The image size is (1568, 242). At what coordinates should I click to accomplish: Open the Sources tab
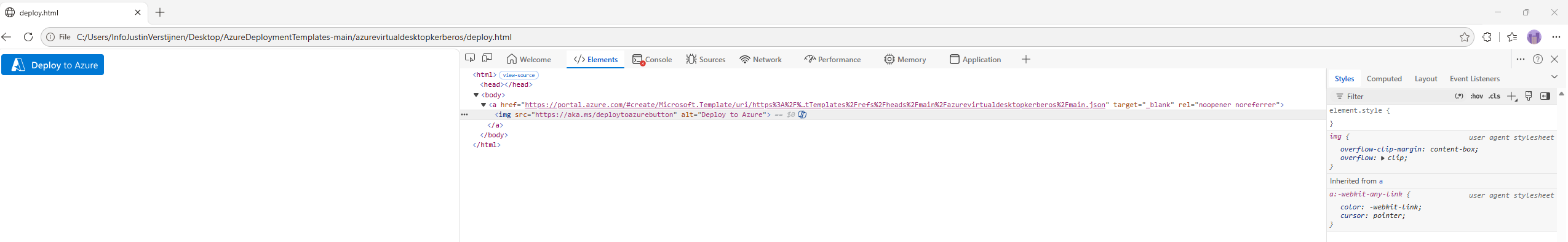point(706,59)
